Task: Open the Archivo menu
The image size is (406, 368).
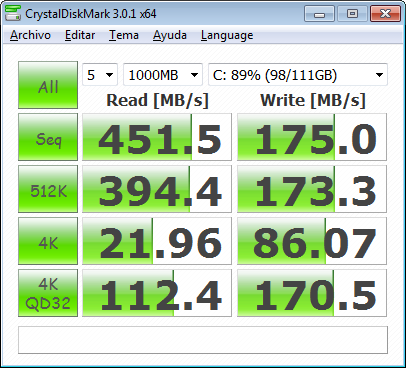Action: pos(30,35)
